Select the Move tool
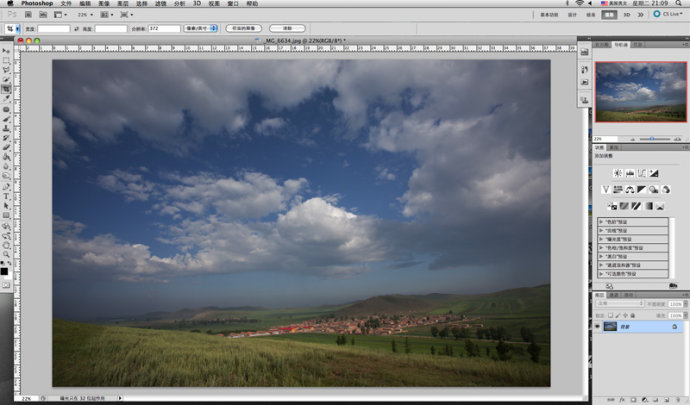 point(6,50)
